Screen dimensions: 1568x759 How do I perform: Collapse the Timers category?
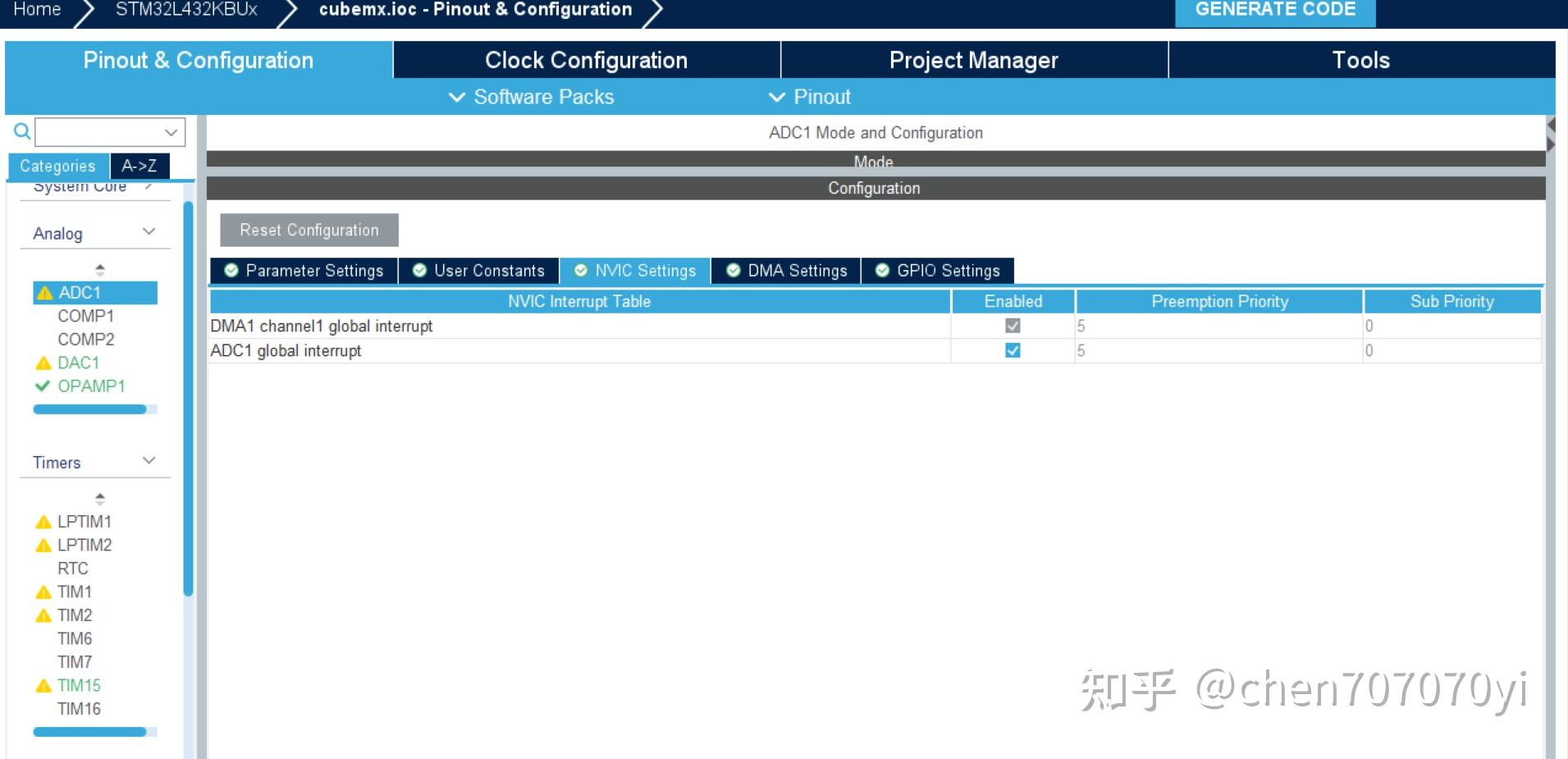tap(149, 461)
